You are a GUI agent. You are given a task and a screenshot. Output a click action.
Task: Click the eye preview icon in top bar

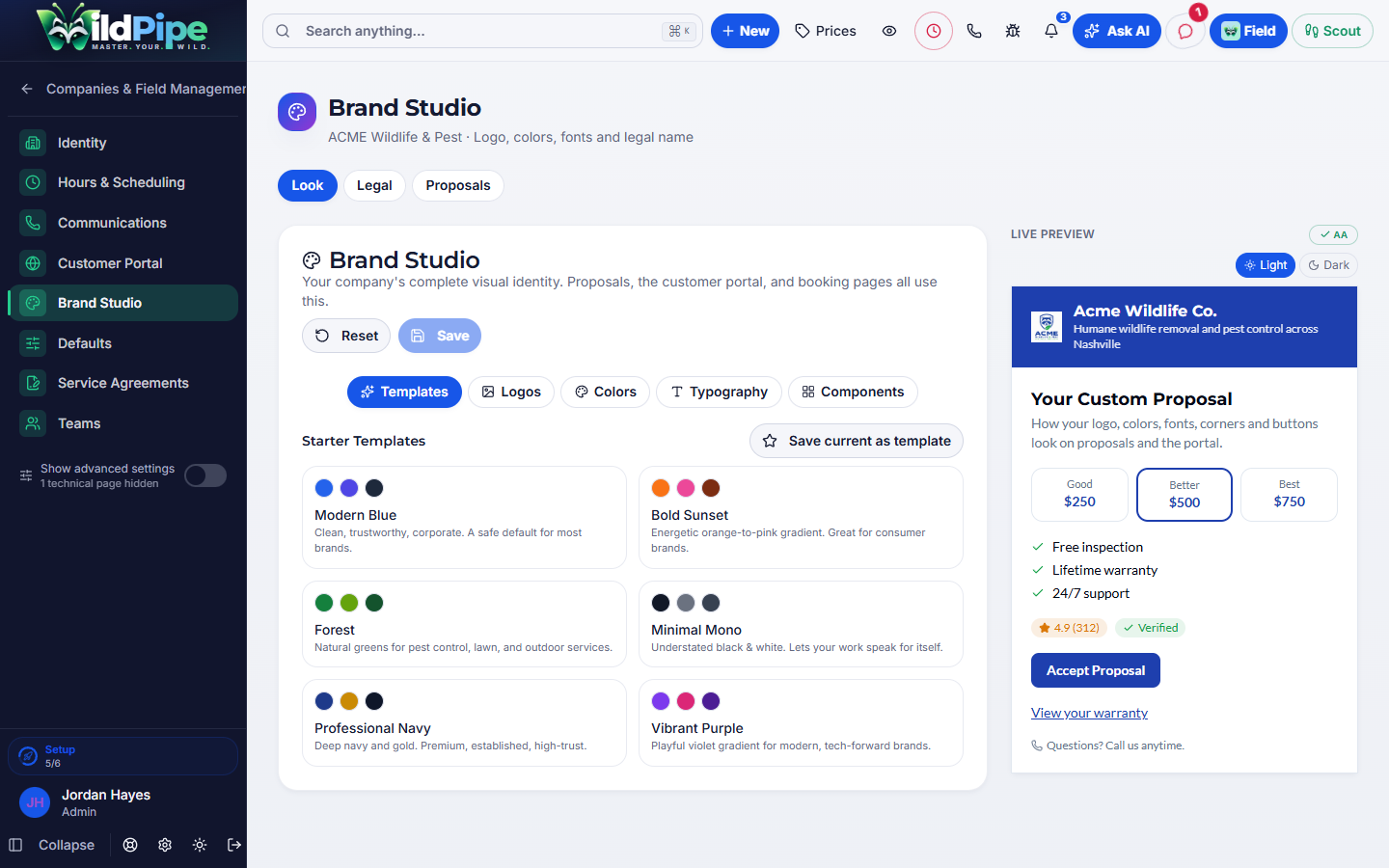pyautogui.click(x=889, y=31)
